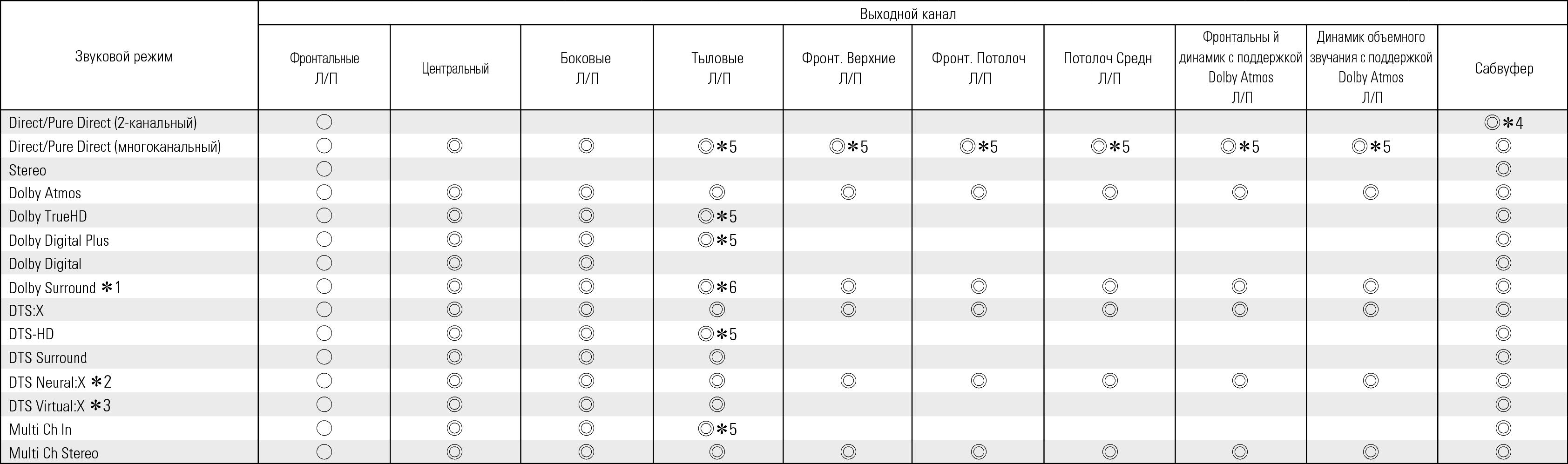Click the front height circle for Multi Ch Stereo
1568x464 pixels.
[848, 452]
